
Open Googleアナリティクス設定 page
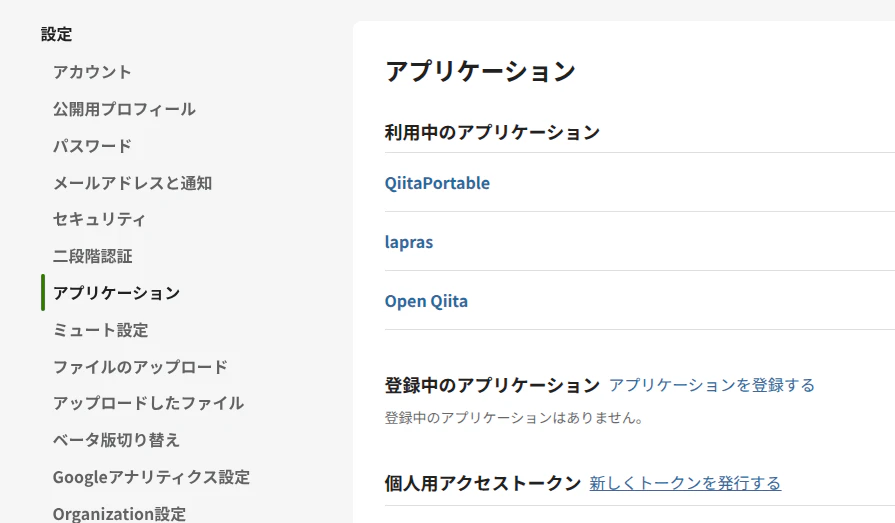click(x=151, y=477)
